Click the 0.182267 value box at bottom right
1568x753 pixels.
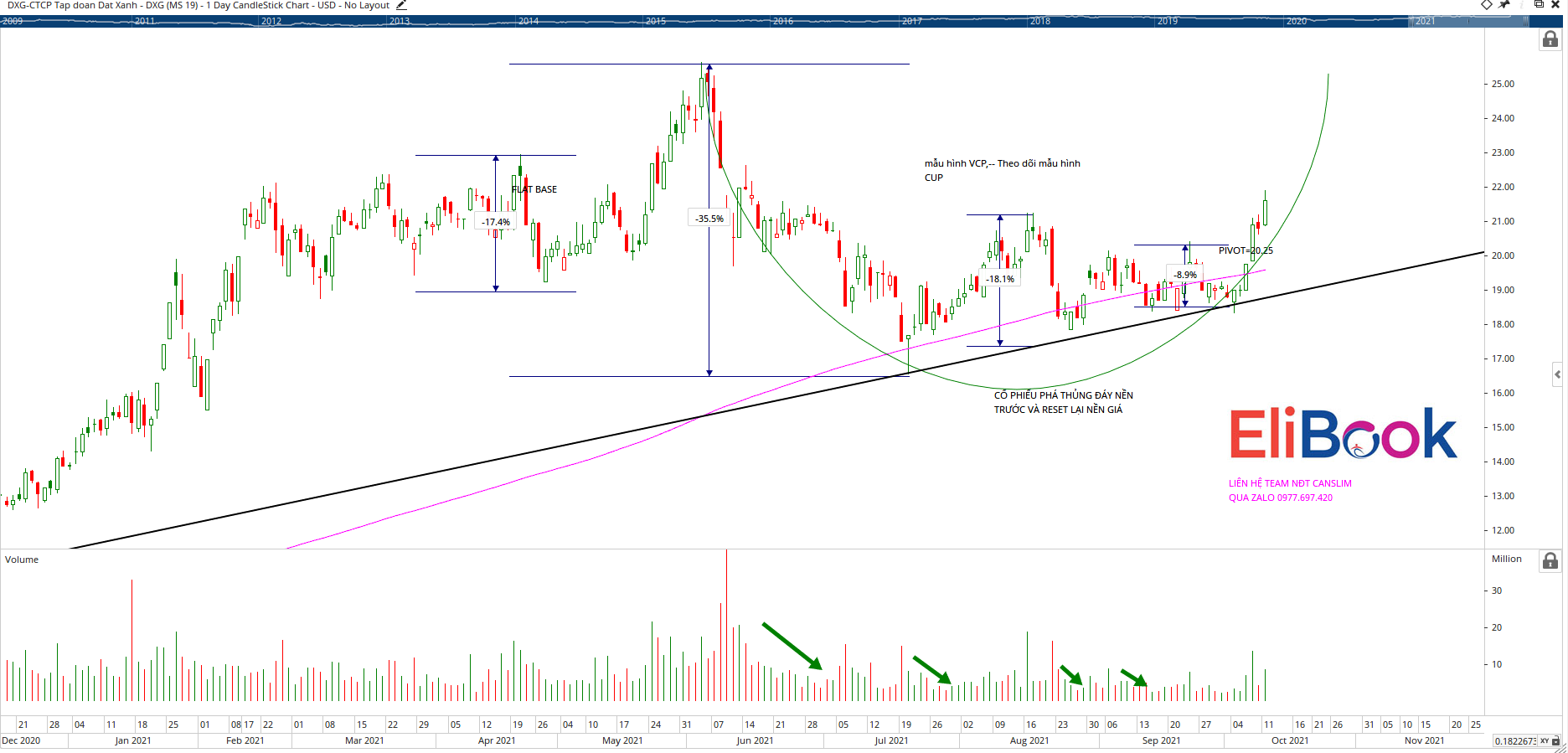click(x=1514, y=741)
